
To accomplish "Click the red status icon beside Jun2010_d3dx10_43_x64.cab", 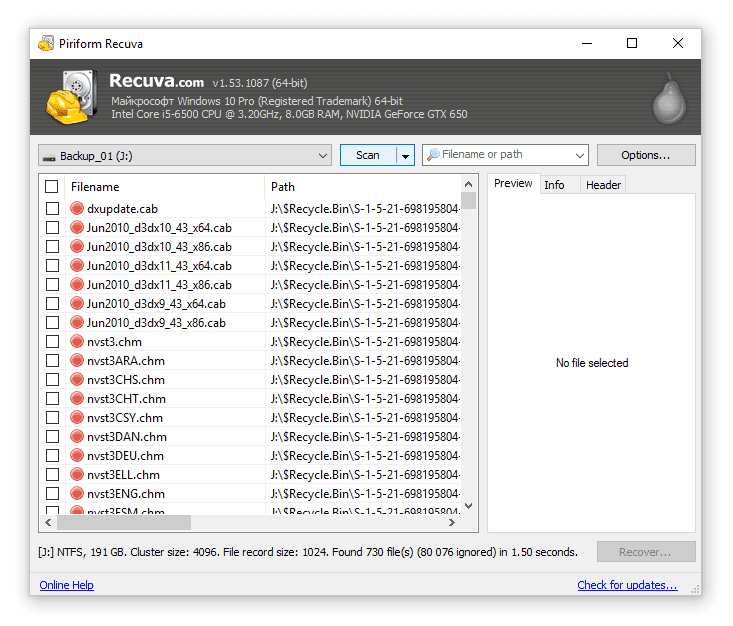I will (x=77, y=227).
